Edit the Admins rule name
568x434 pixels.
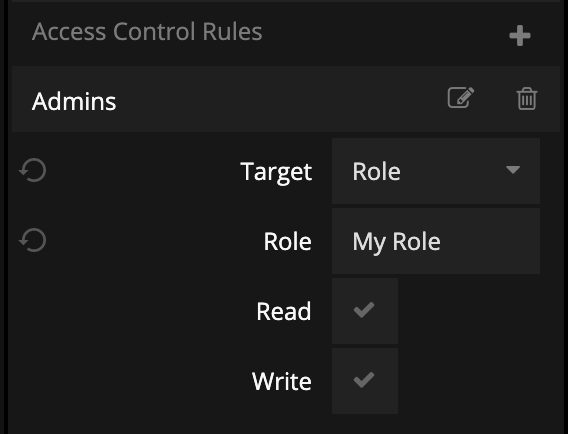[x=461, y=97]
